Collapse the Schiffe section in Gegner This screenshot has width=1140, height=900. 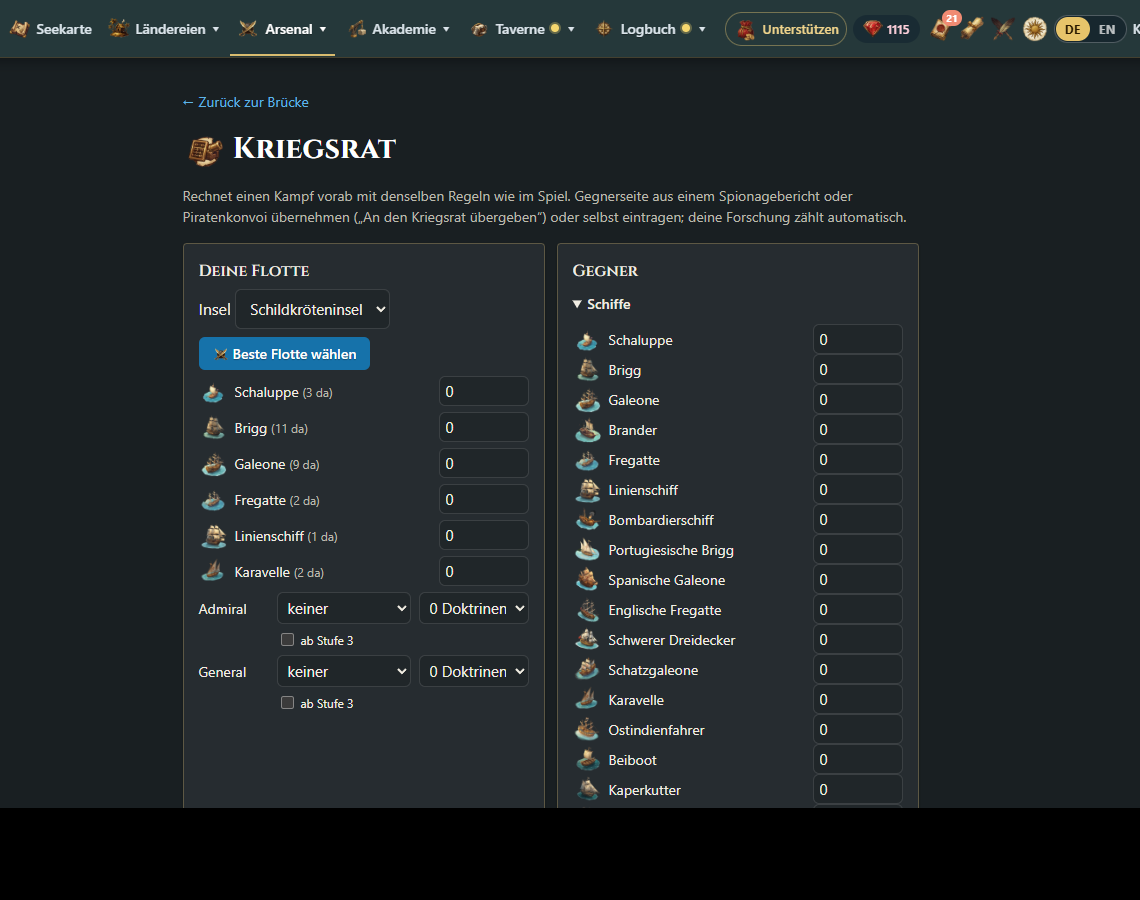[x=602, y=305]
